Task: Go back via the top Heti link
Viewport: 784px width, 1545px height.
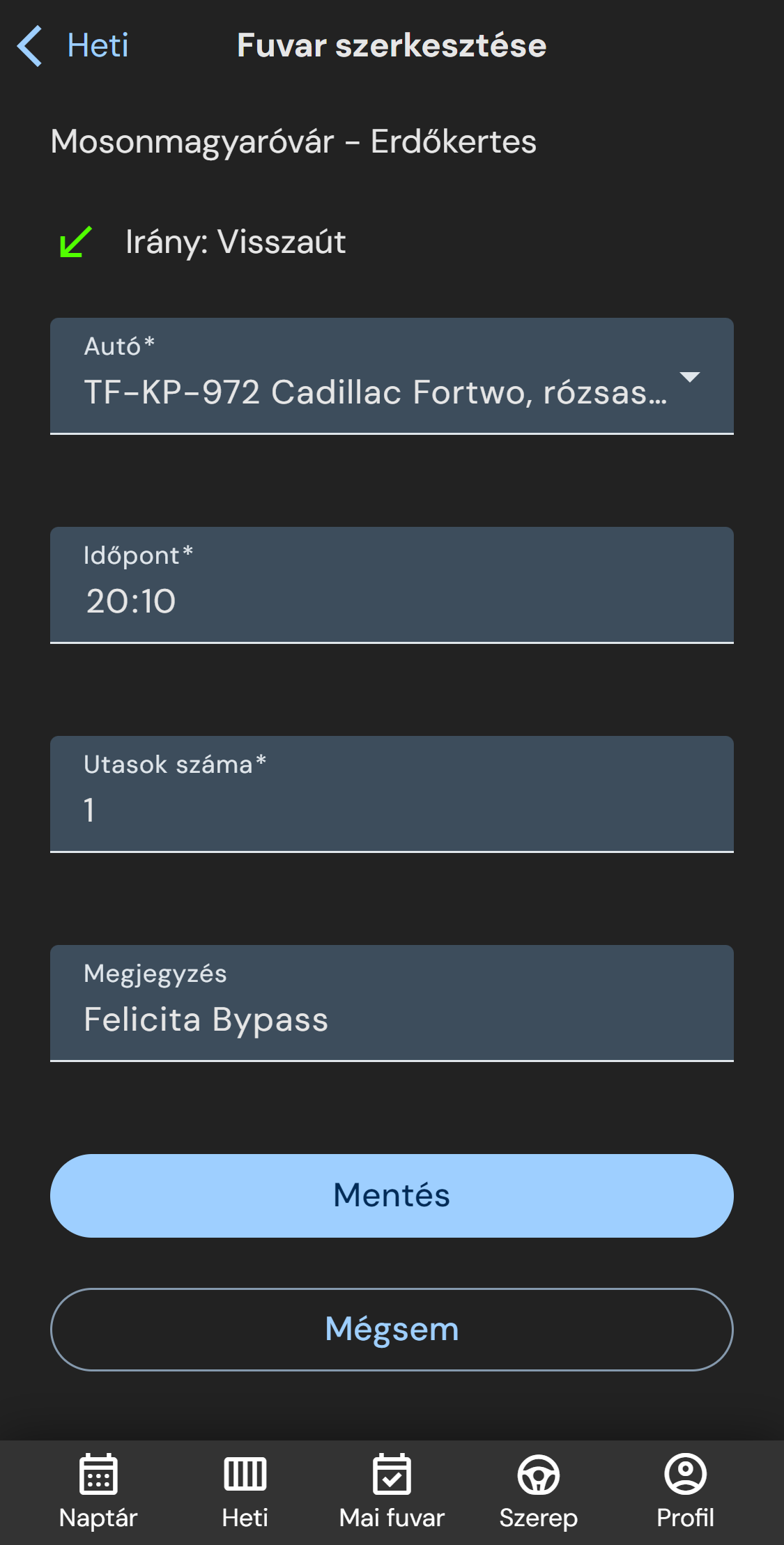Action: coord(98,46)
